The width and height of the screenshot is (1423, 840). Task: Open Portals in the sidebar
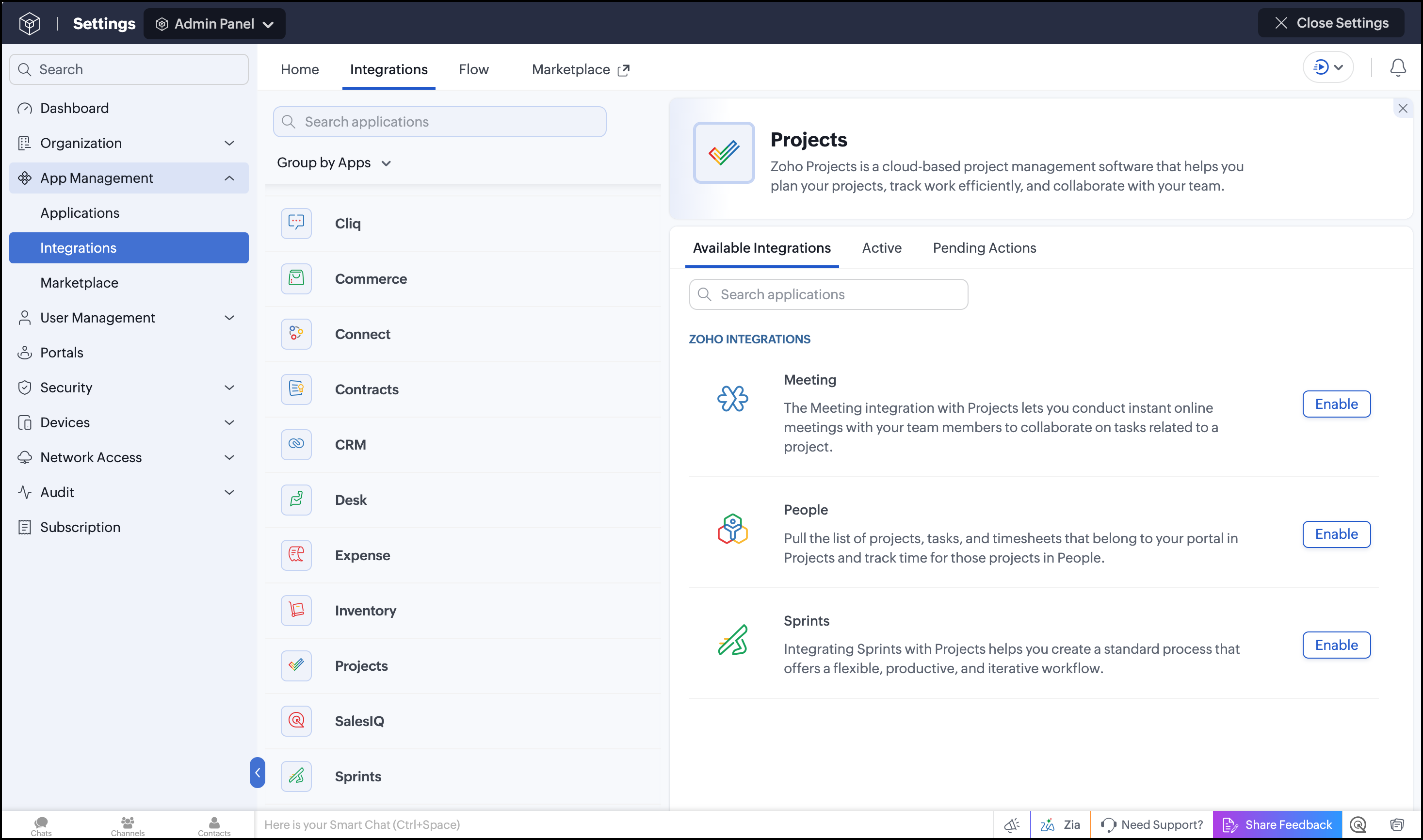point(129,352)
